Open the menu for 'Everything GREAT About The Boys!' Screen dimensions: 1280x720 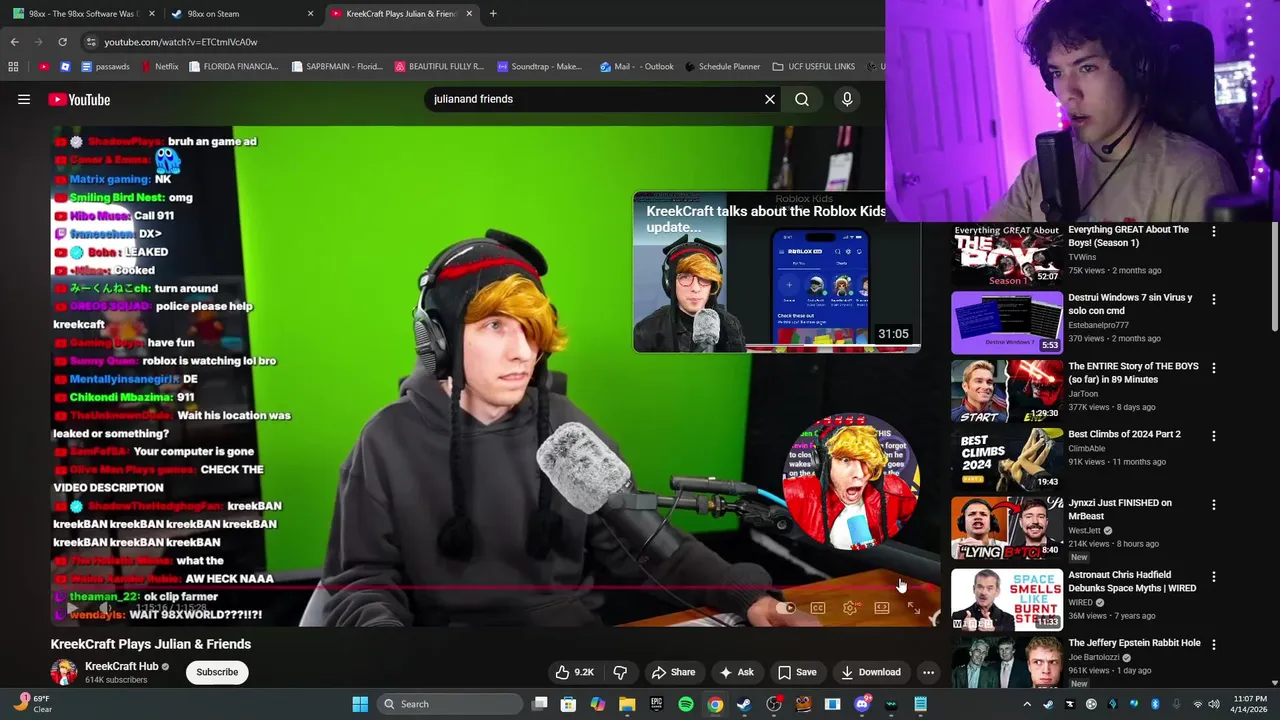(x=1214, y=231)
